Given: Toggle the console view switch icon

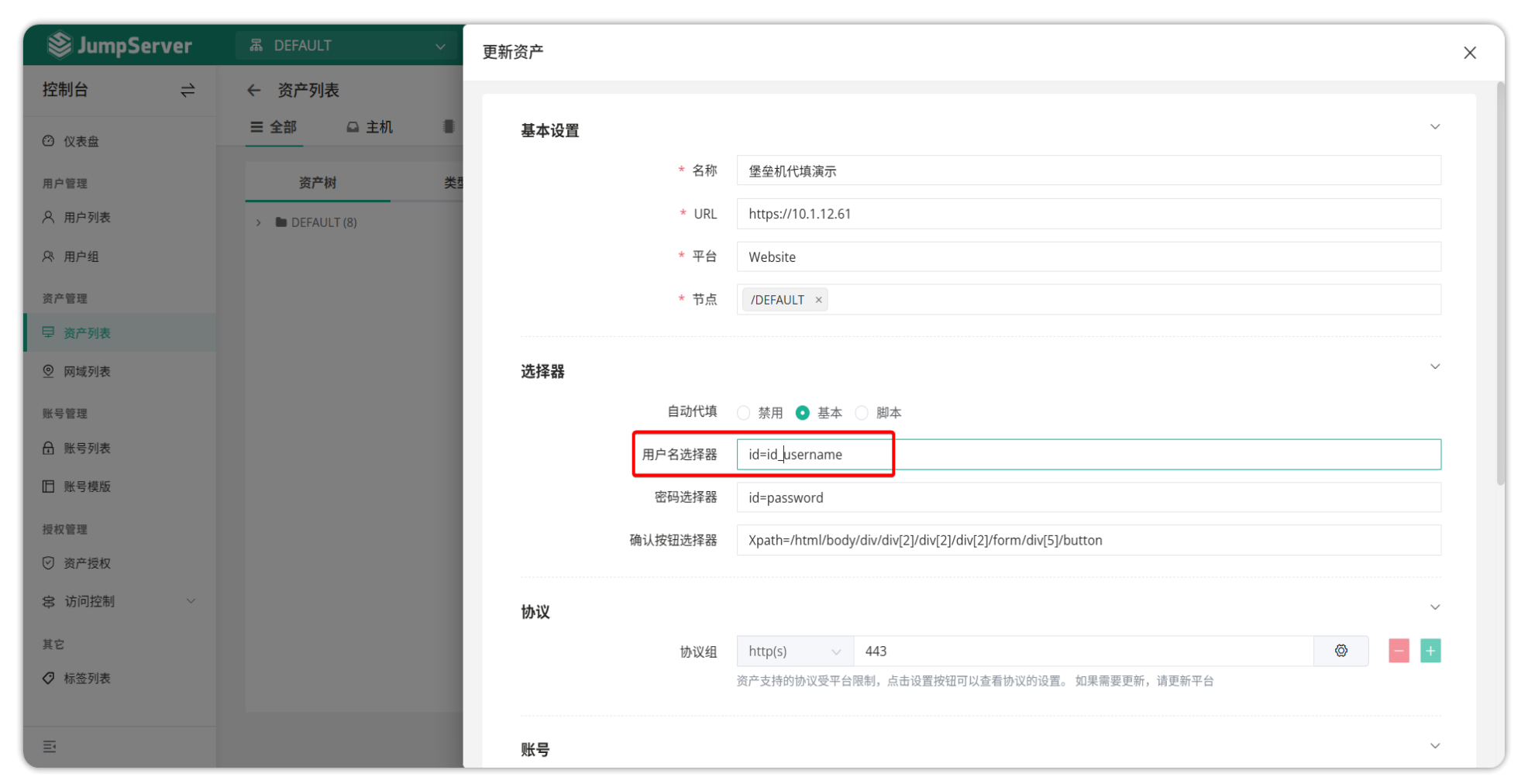Looking at the screenshot, I should pyautogui.click(x=188, y=91).
